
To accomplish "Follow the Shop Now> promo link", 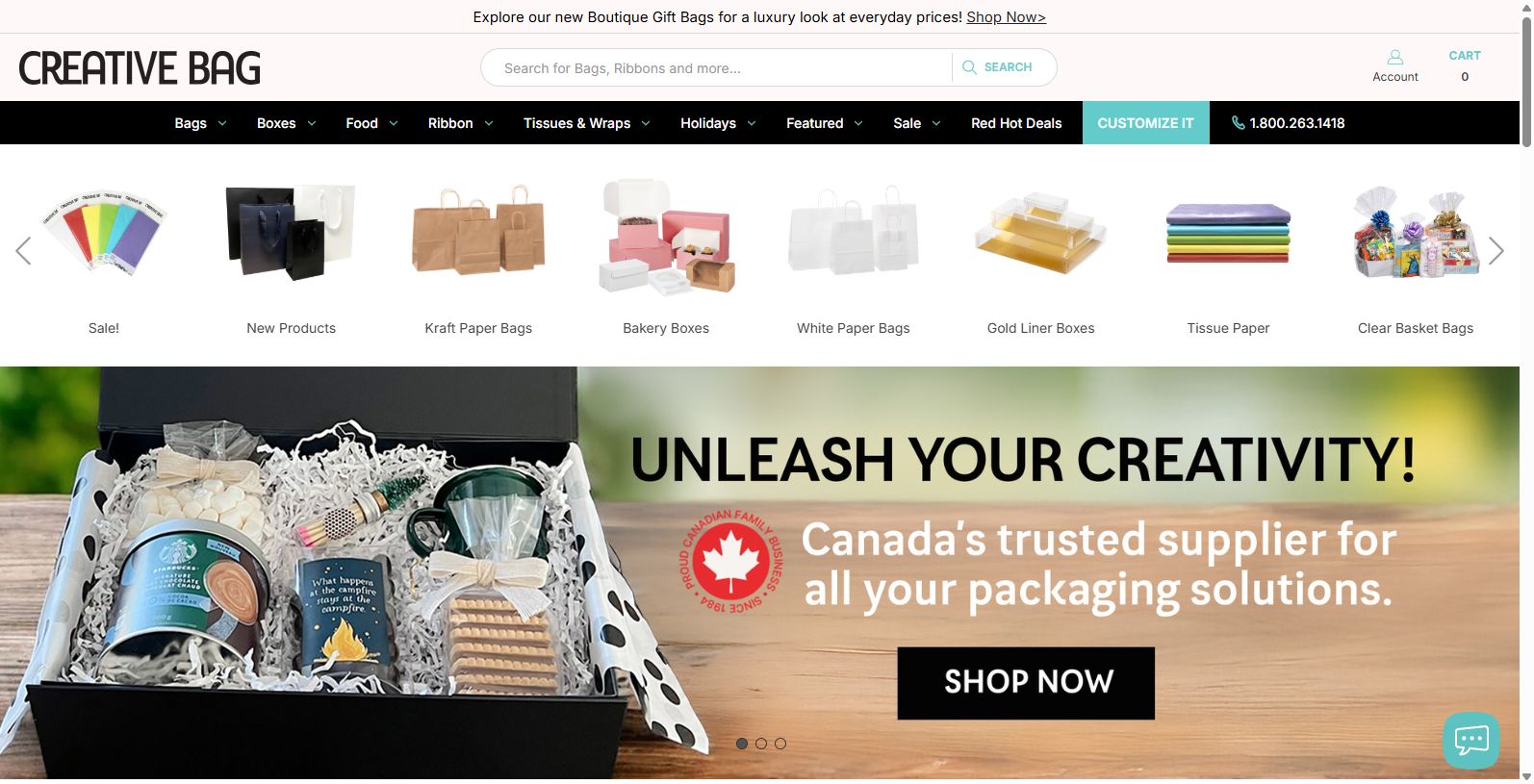I will [1006, 17].
